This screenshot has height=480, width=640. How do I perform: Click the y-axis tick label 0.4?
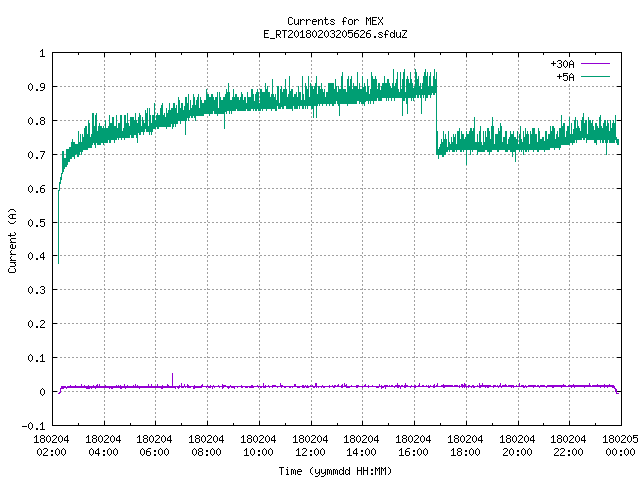36,256
